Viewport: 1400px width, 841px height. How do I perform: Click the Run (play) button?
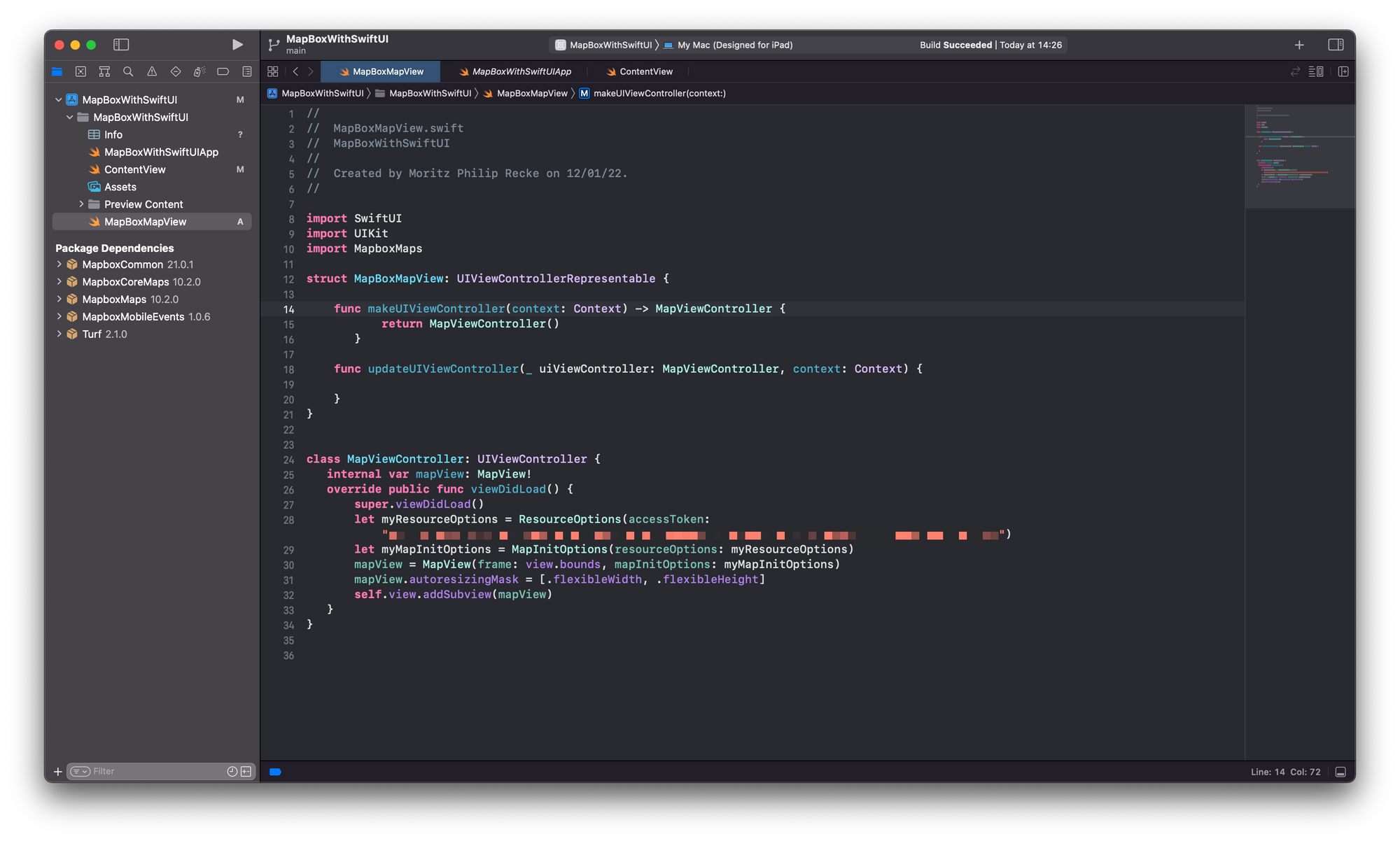237,45
